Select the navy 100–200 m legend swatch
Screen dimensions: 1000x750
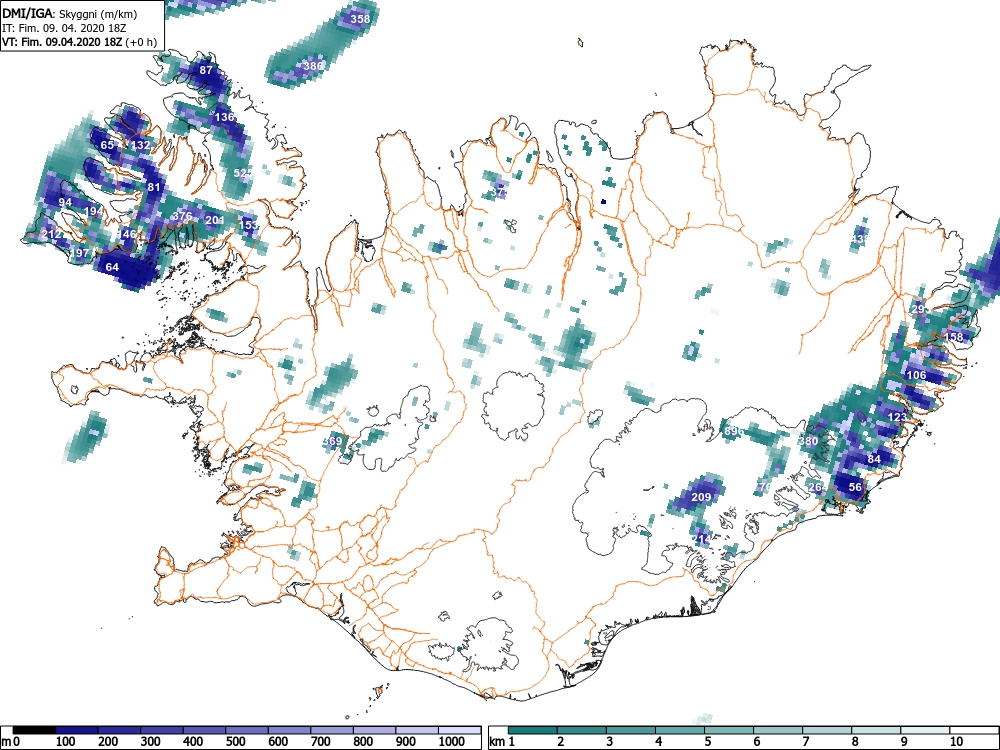point(77,730)
